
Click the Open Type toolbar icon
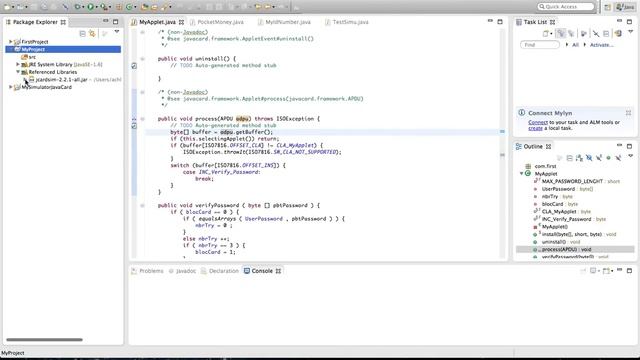[x=145, y=7]
